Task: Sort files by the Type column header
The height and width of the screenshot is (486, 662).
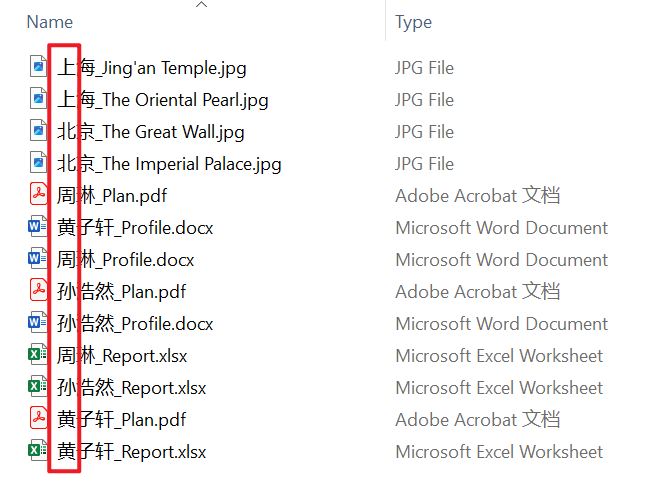Action: pos(413,22)
